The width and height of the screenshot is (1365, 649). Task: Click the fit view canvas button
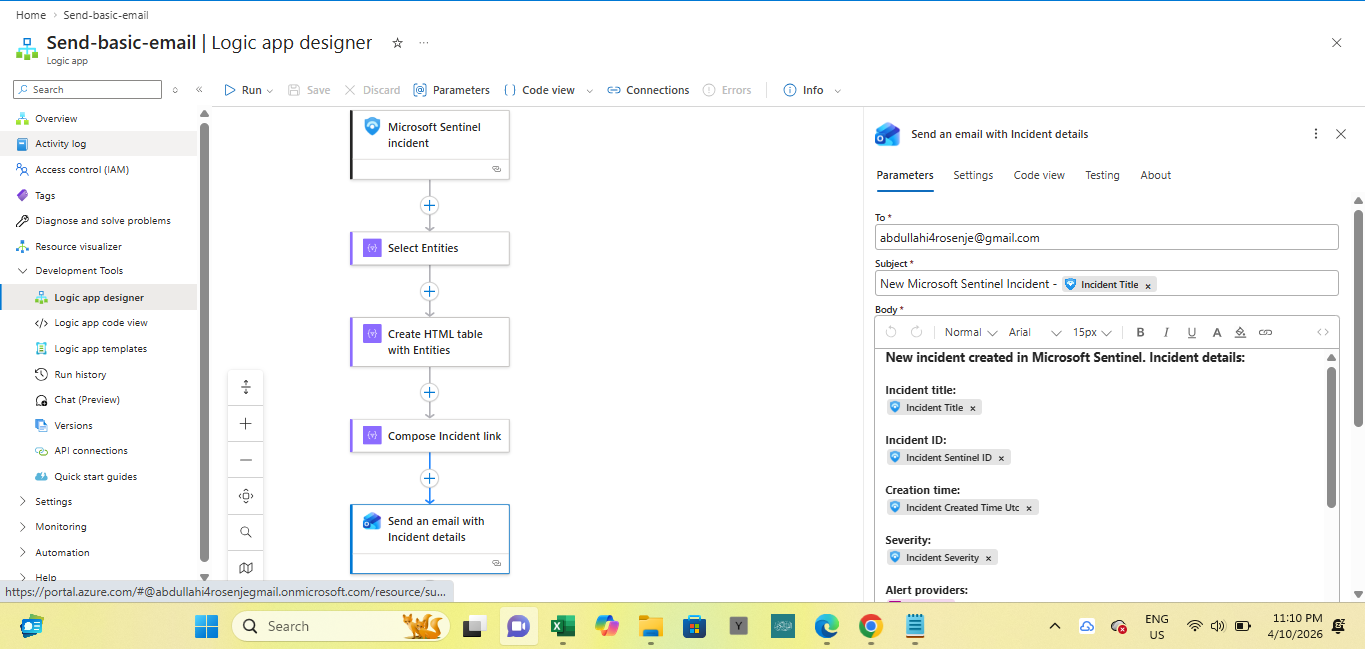246,496
